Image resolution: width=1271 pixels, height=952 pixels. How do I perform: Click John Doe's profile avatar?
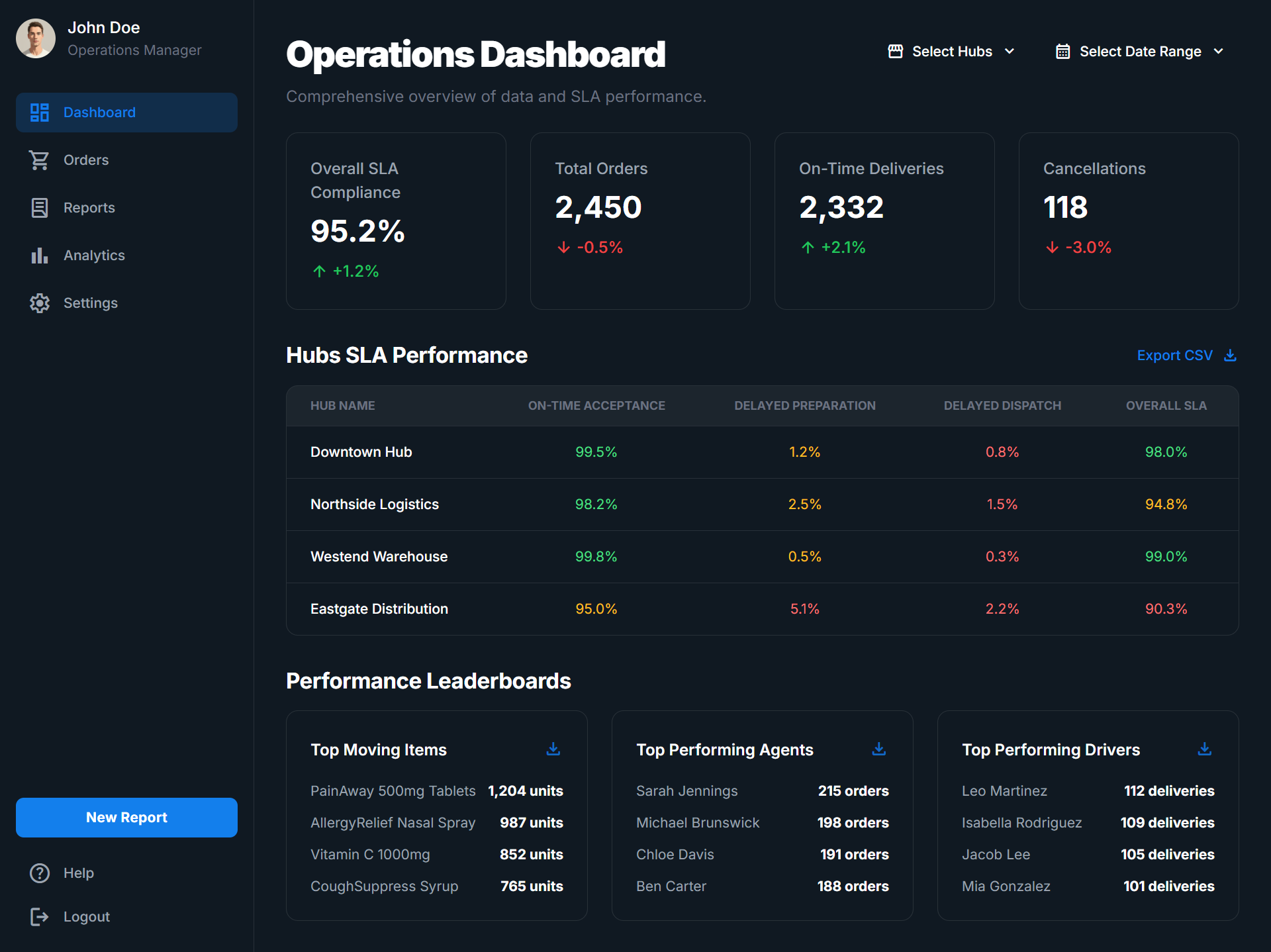tap(36, 38)
